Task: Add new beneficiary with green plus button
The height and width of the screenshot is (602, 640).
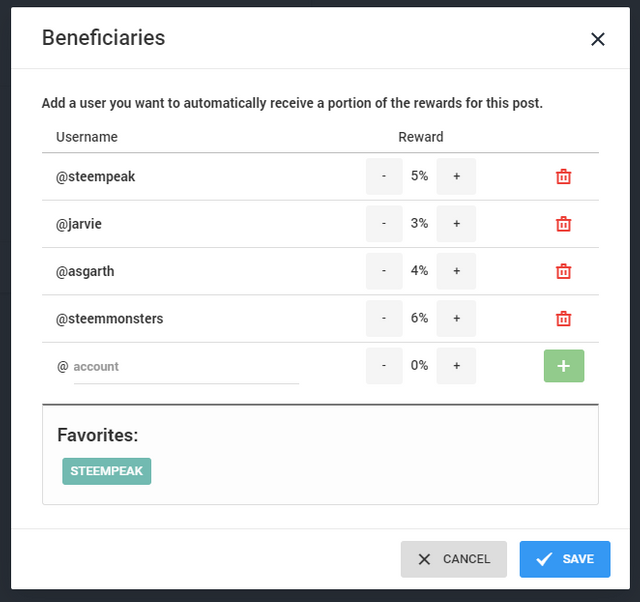Action: click(564, 366)
